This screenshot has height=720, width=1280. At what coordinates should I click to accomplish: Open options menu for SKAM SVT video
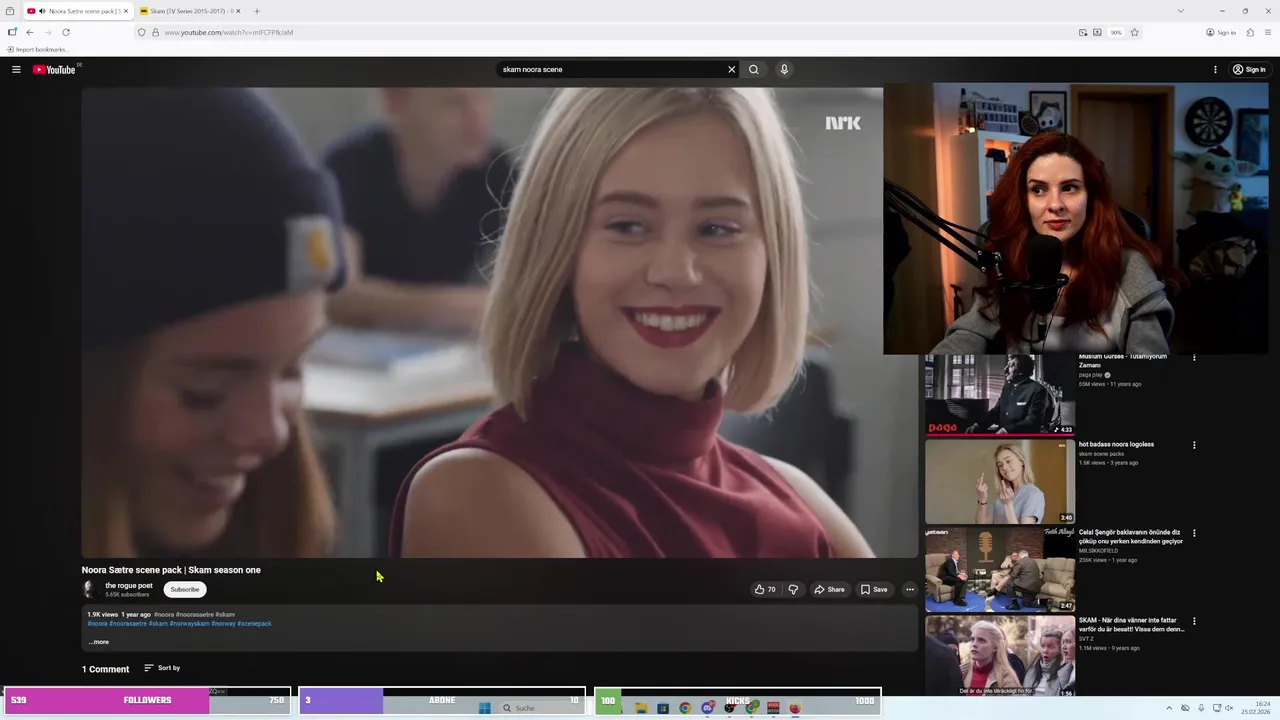(x=1193, y=621)
